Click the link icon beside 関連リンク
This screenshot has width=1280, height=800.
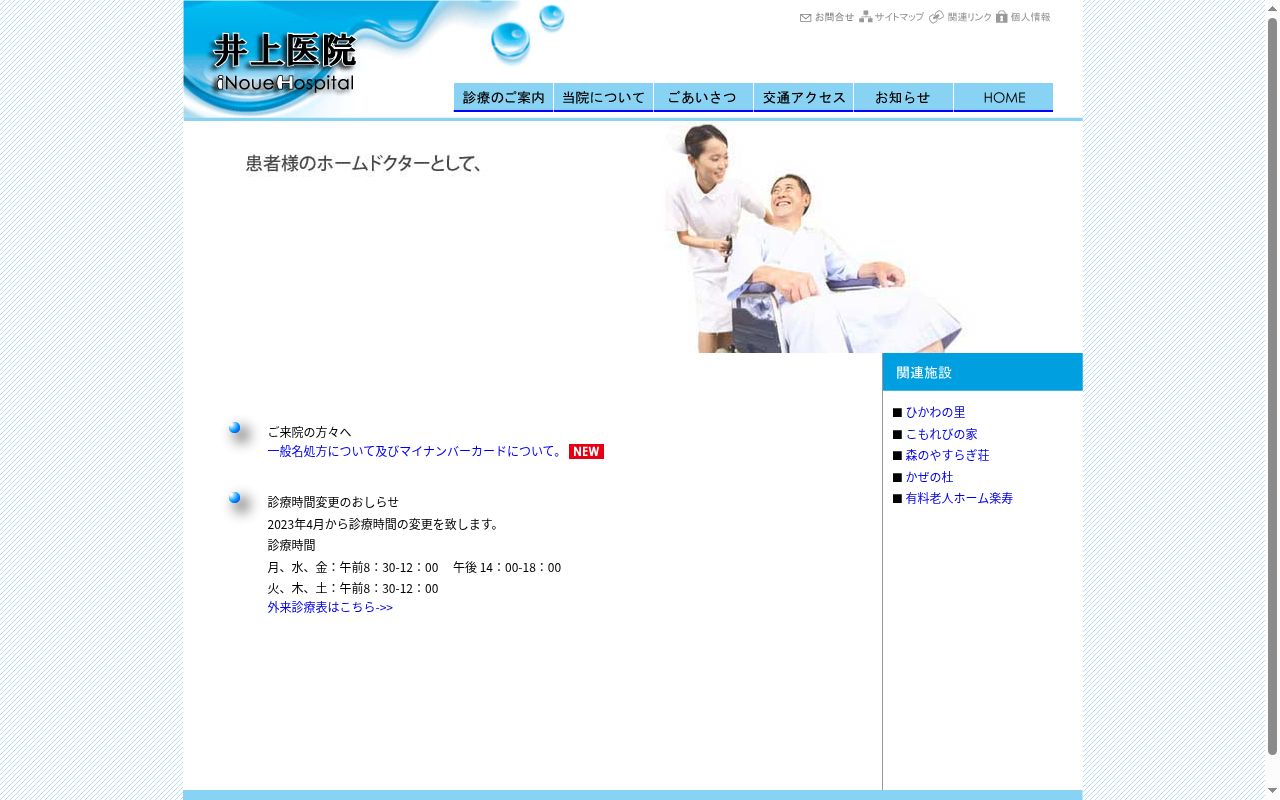click(936, 17)
